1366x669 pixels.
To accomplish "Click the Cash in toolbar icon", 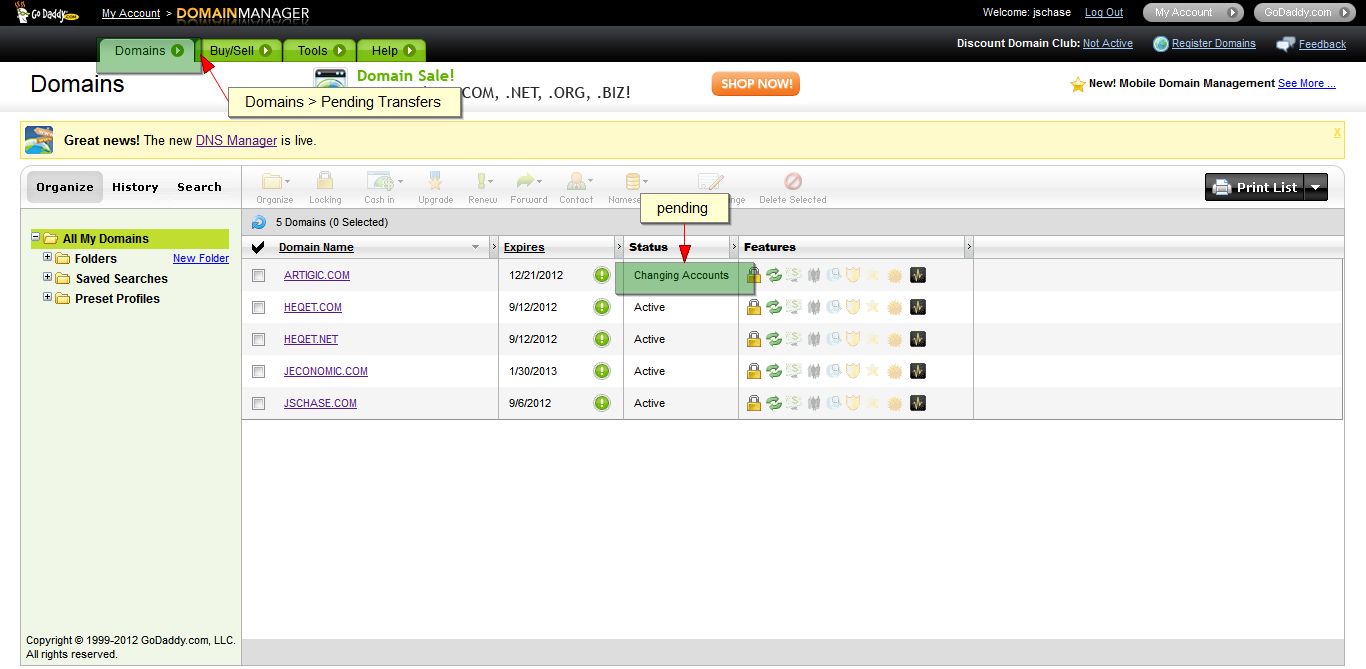I will coord(380,182).
